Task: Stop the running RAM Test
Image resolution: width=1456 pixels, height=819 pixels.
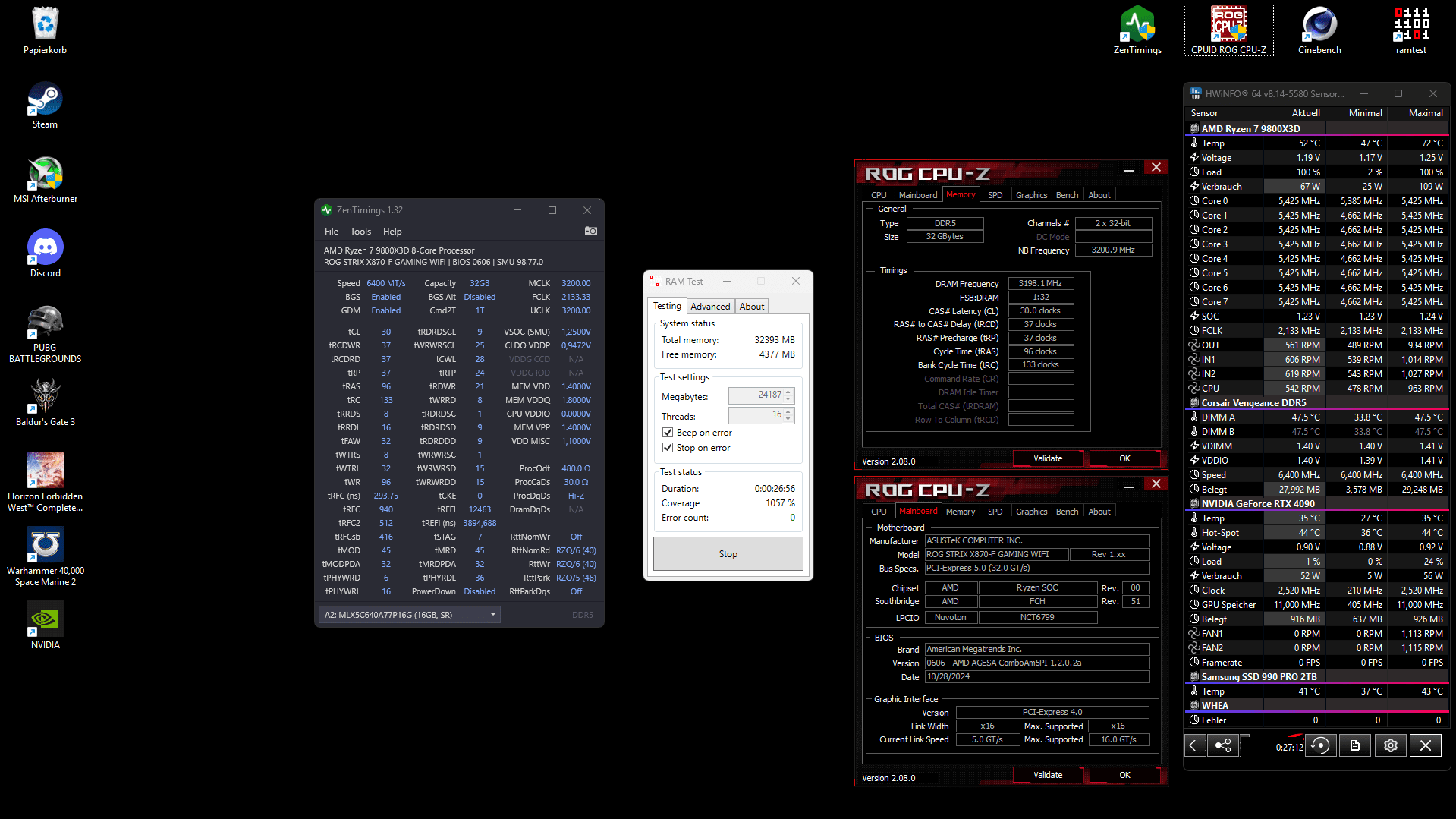Action: pos(728,554)
